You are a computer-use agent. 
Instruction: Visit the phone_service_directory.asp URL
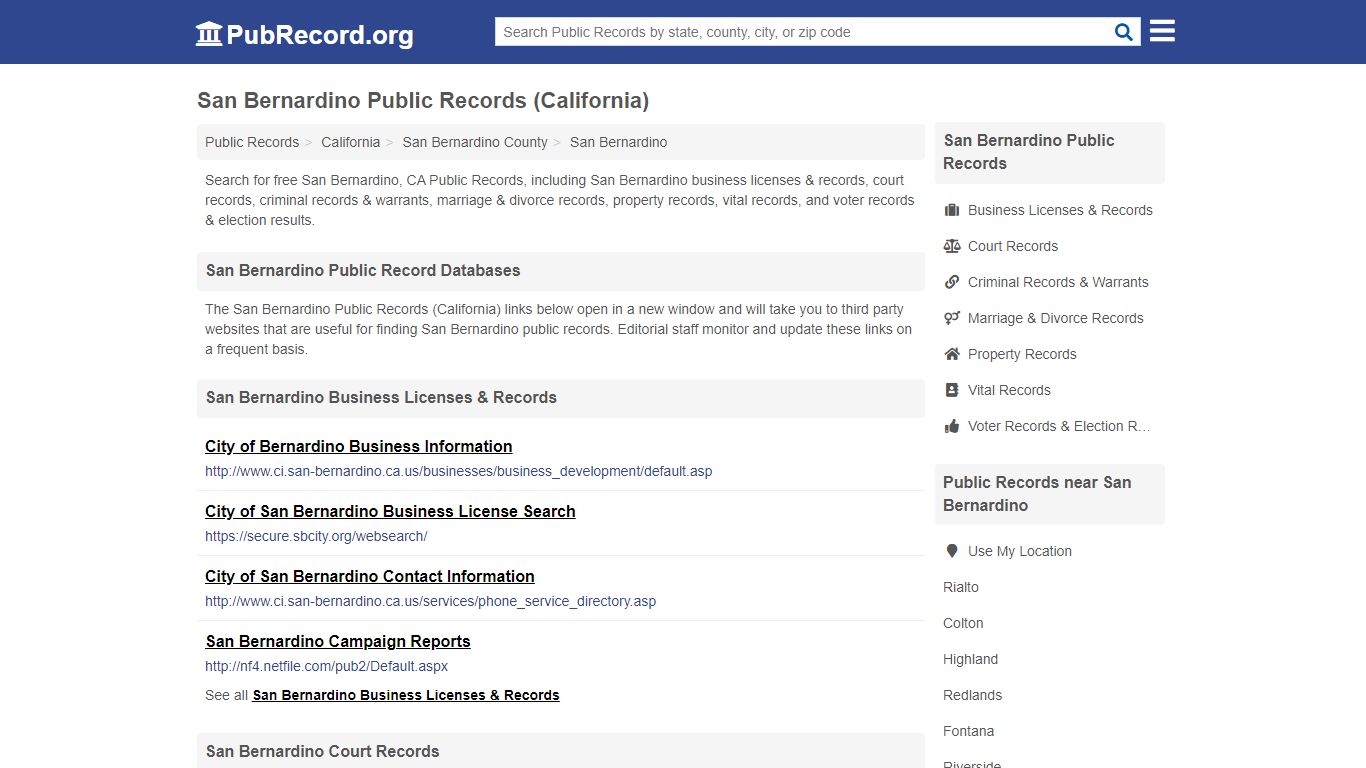pos(431,601)
